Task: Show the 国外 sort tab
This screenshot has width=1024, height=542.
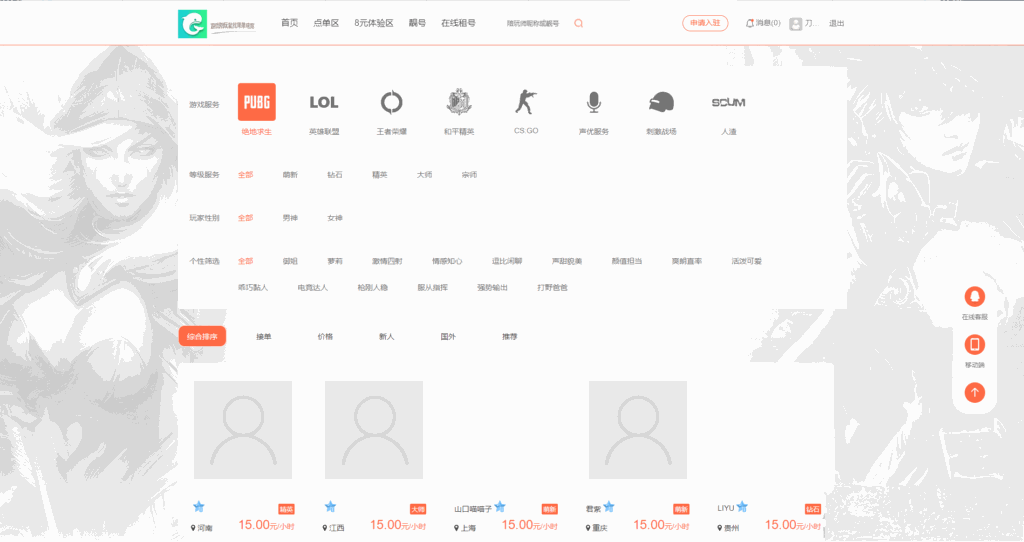Action: coord(448,337)
